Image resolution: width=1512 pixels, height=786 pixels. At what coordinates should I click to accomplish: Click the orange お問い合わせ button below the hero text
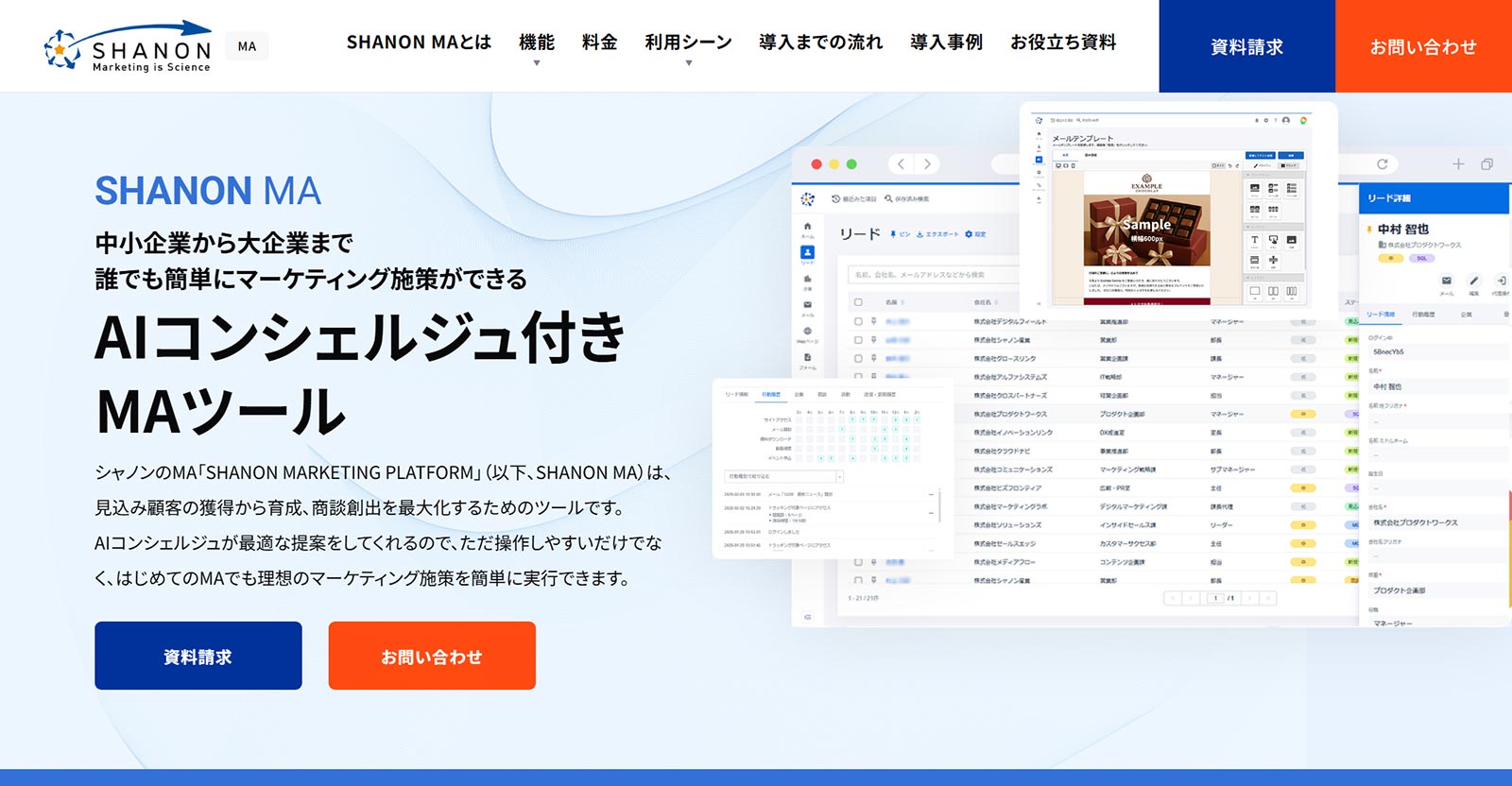pos(432,656)
